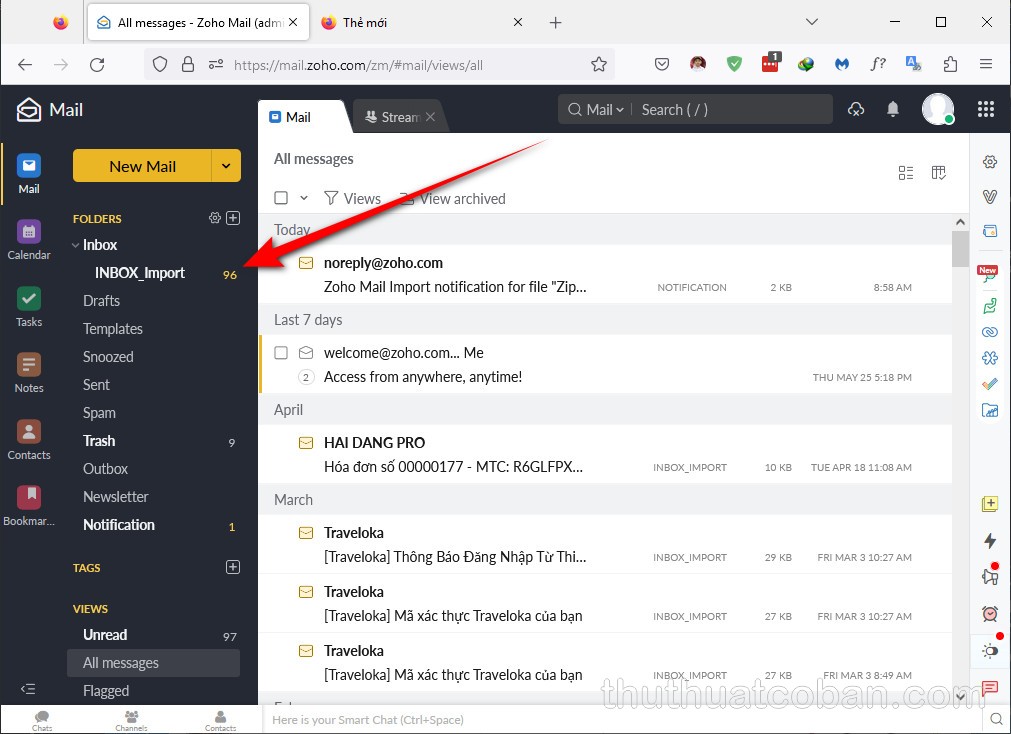The width and height of the screenshot is (1011, 734).
Task: Check the welcome@zoho.com message checkbox
Action: click(x=281, y=353)
